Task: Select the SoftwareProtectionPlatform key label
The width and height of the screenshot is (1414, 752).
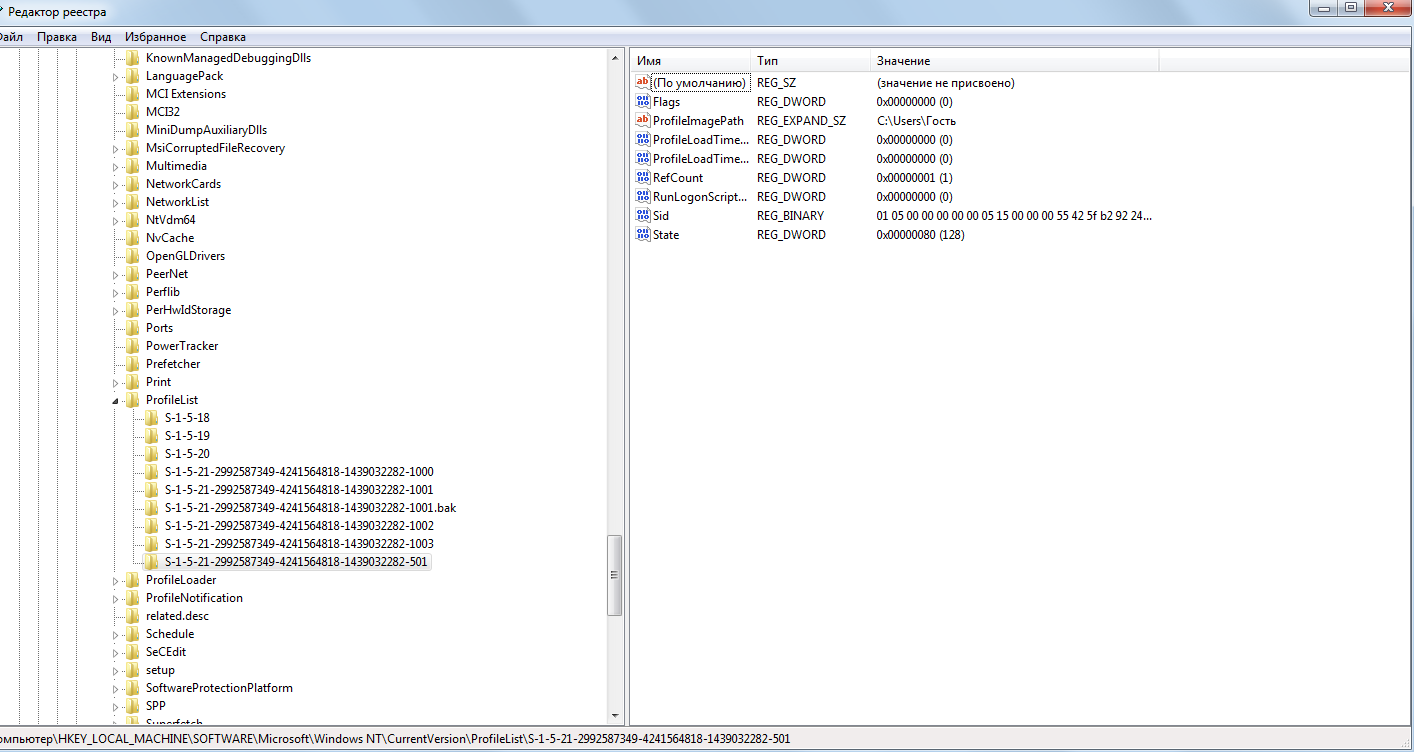Action: (x=219, y=688)
